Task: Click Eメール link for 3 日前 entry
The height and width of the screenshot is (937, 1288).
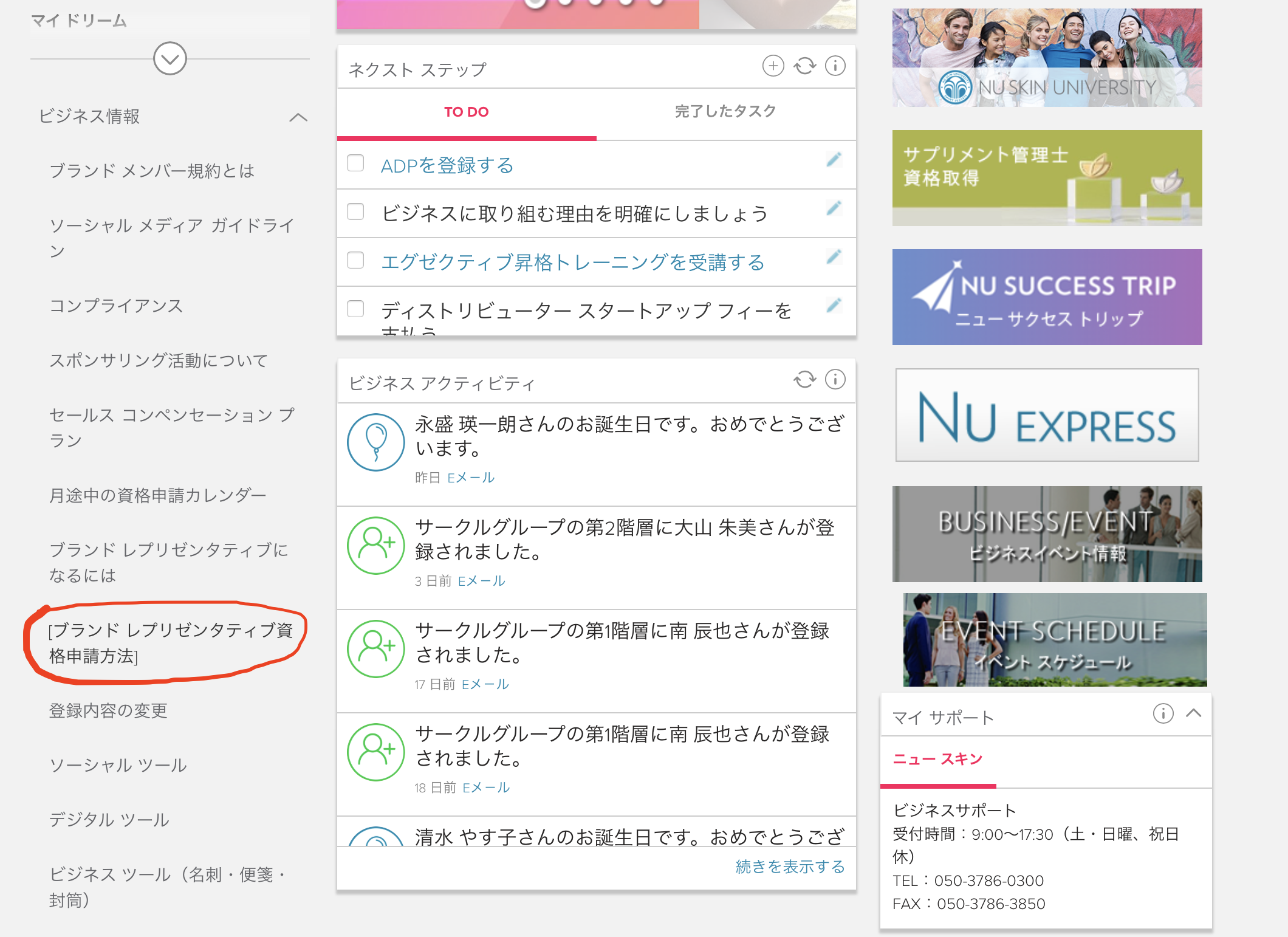Action: 481,581
